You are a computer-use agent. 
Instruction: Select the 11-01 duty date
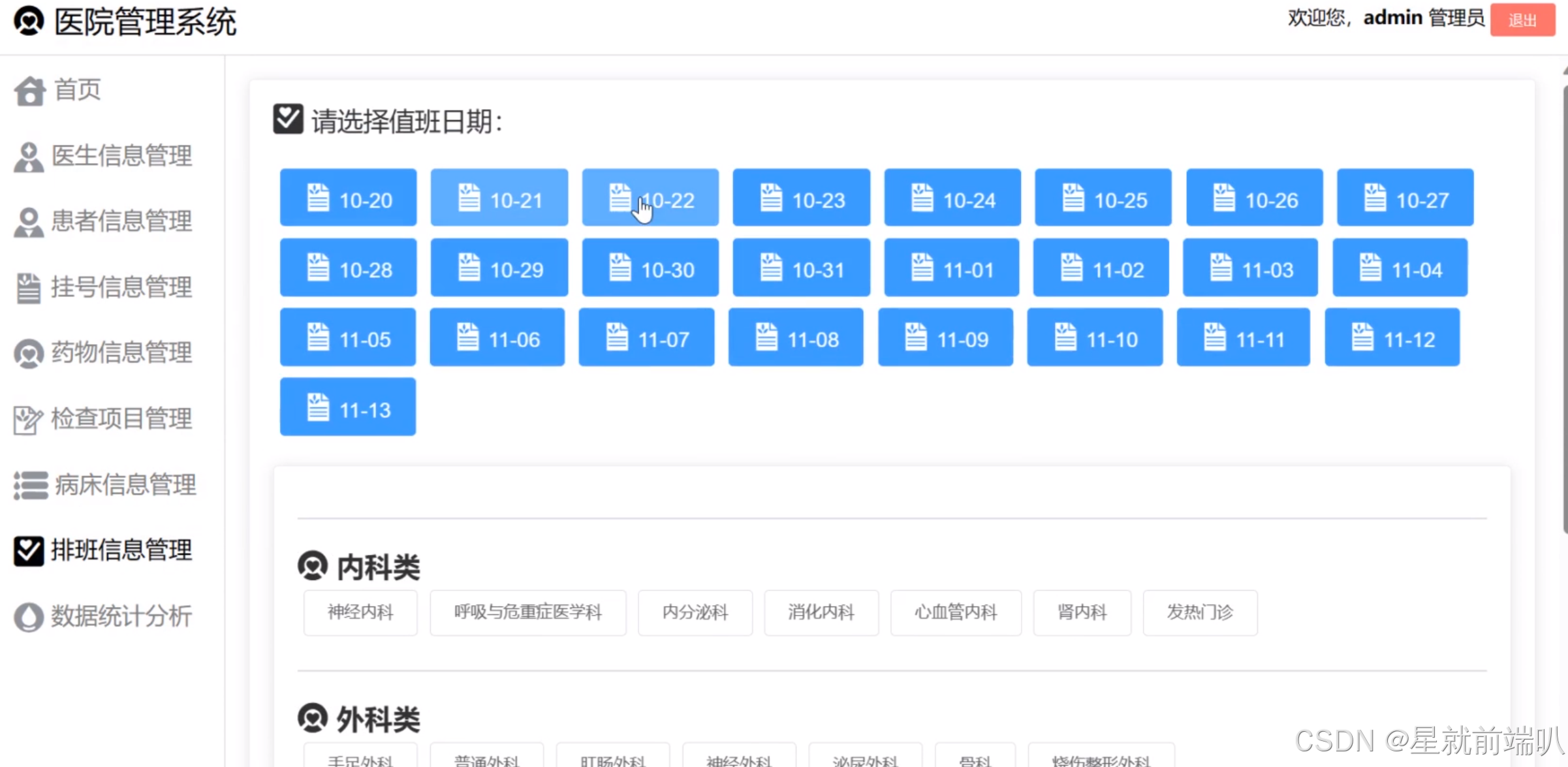pyautogui.click(x=951, y=268)
